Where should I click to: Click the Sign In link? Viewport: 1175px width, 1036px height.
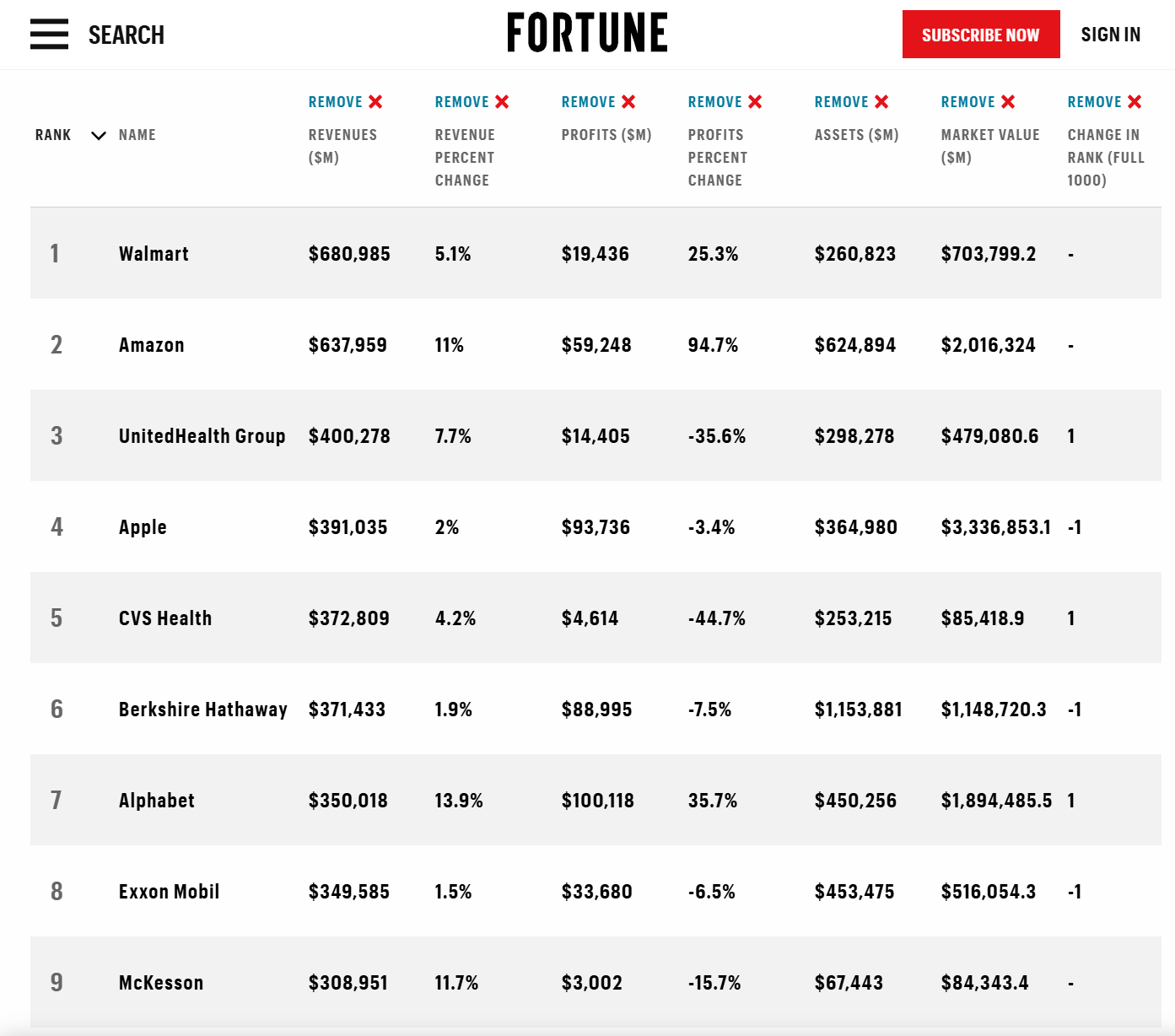1110,35
